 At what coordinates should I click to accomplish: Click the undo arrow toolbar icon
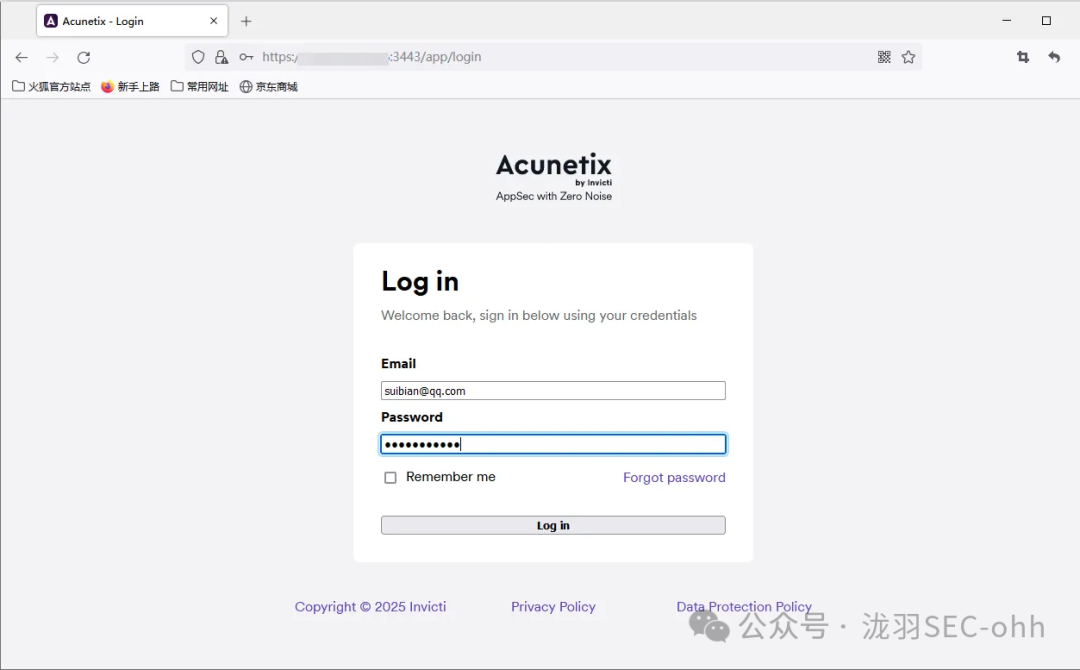click(1054, 57)
